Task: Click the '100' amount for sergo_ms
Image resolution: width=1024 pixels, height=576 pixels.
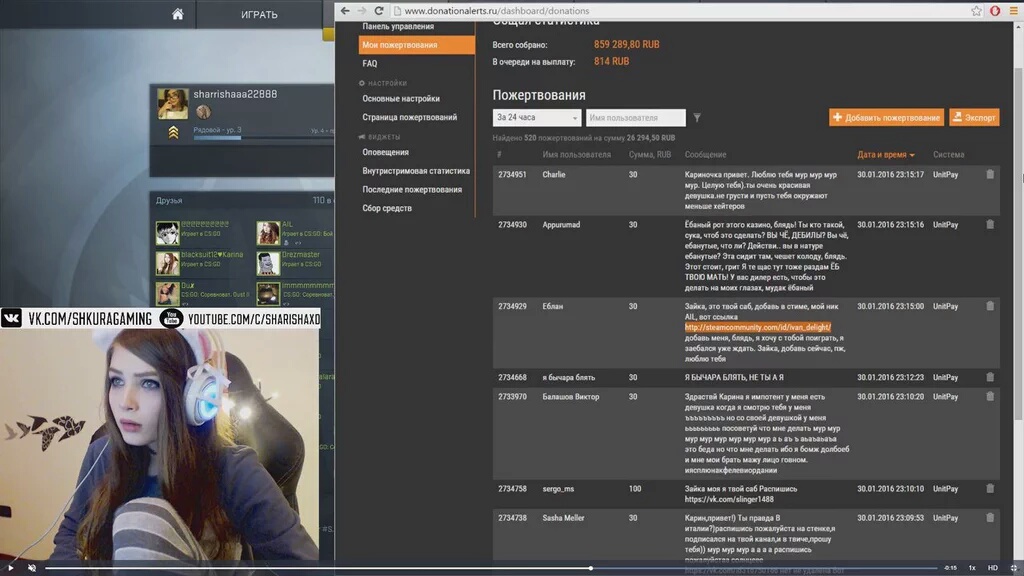Action: 635,489
